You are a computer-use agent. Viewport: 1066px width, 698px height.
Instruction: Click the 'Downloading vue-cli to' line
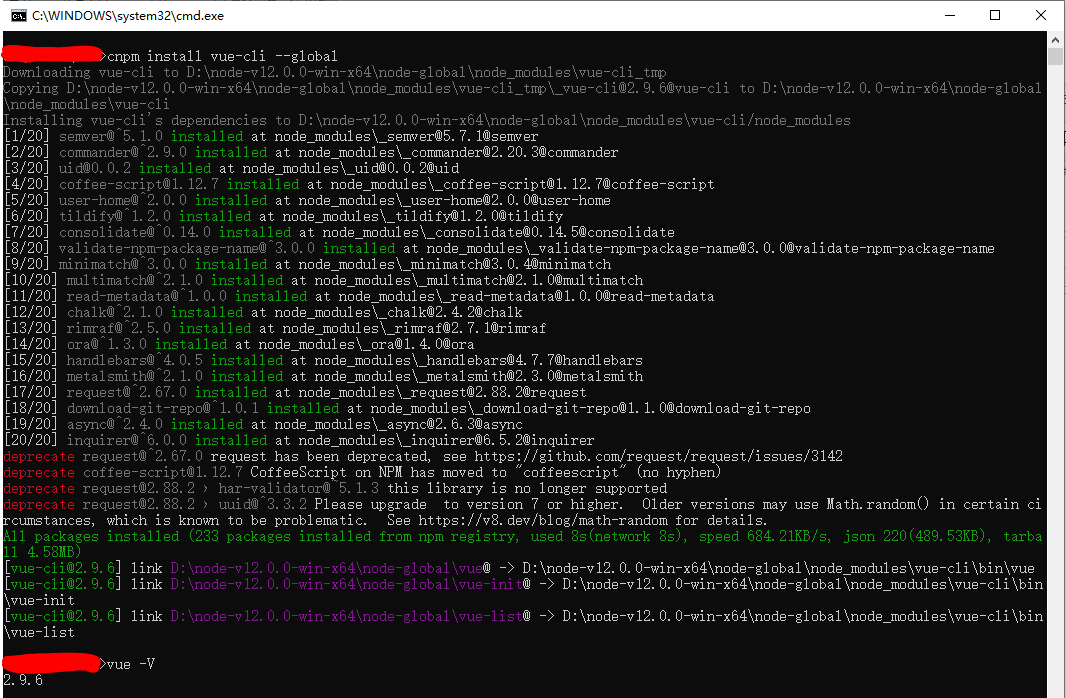[x=335, y=72]
